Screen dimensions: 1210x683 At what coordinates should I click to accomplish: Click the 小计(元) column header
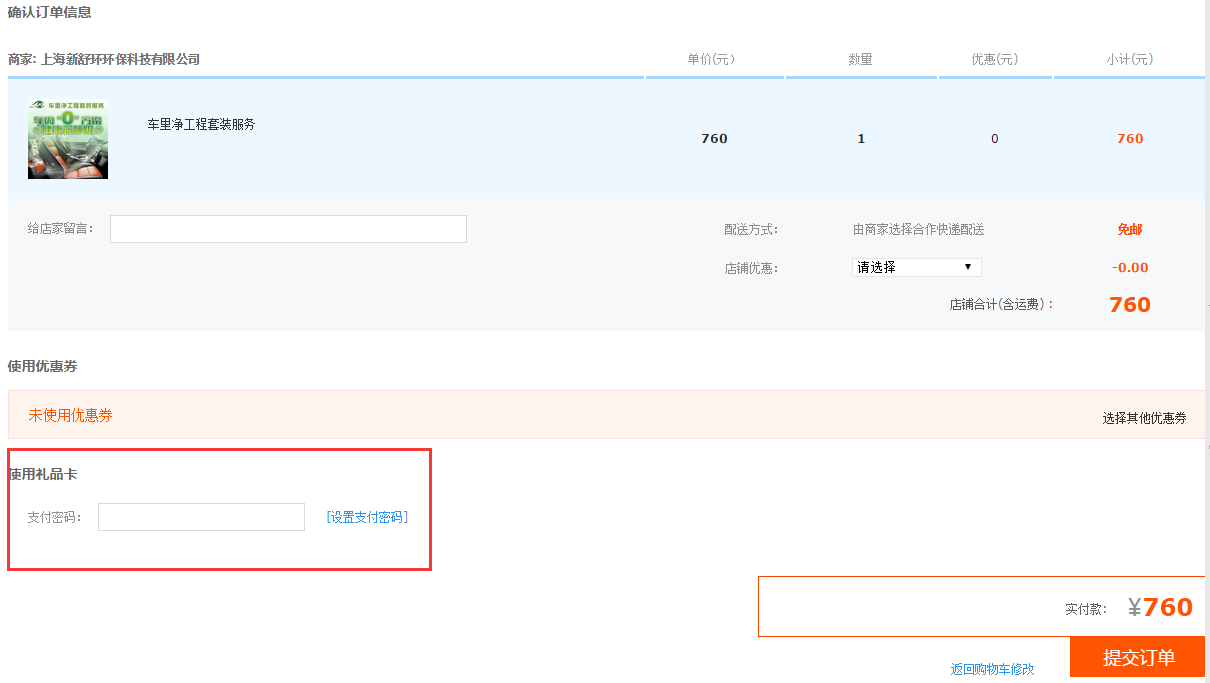coord(1129,59)
